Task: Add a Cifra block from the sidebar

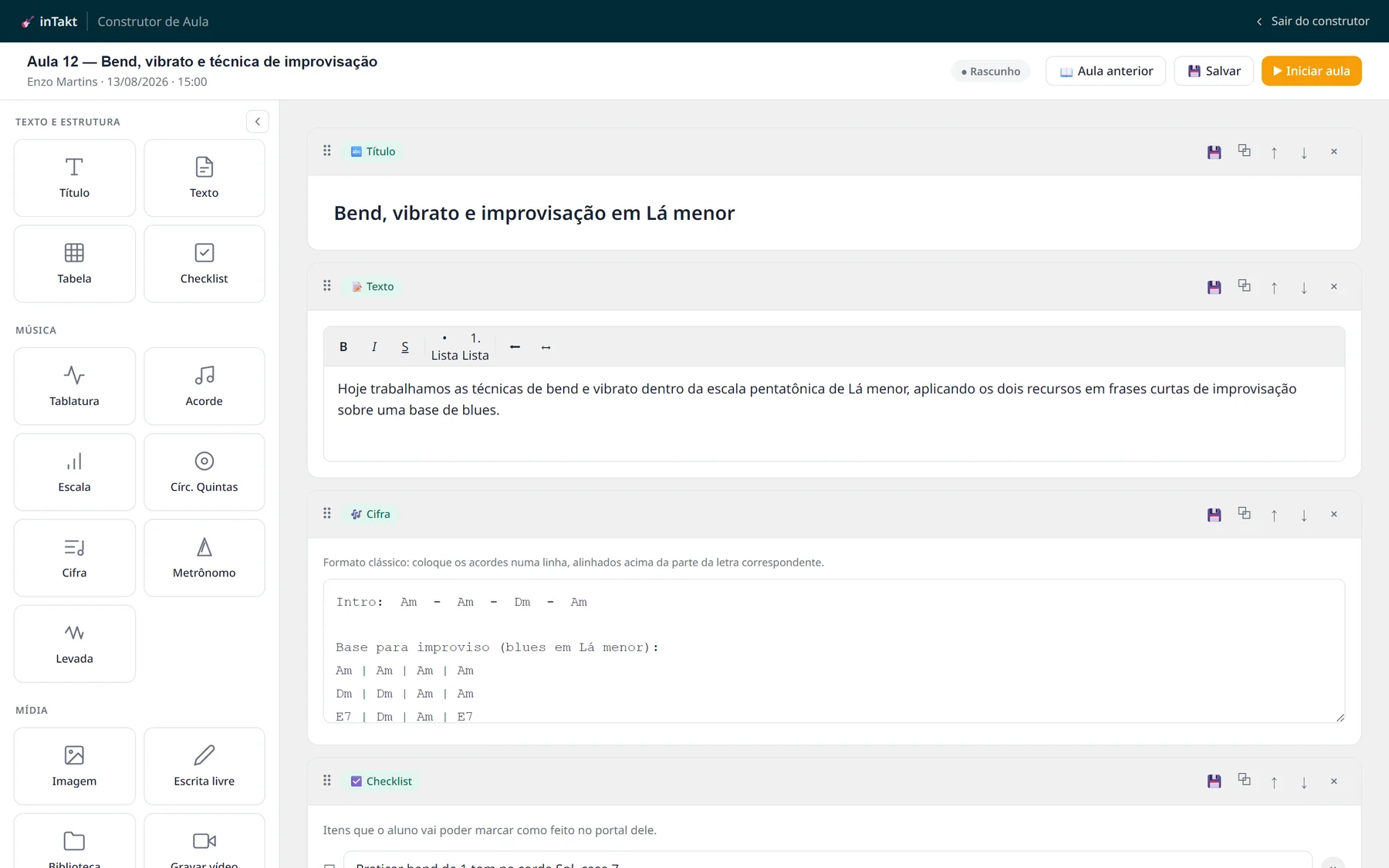Action: coord(74,558)
